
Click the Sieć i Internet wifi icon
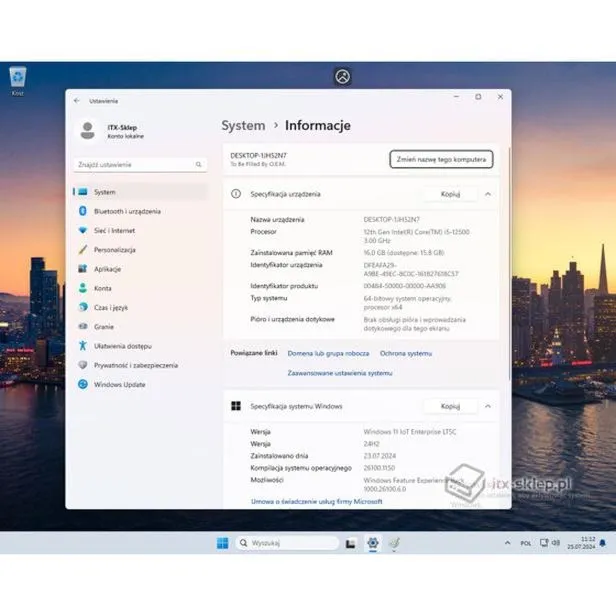click(83, 230)
